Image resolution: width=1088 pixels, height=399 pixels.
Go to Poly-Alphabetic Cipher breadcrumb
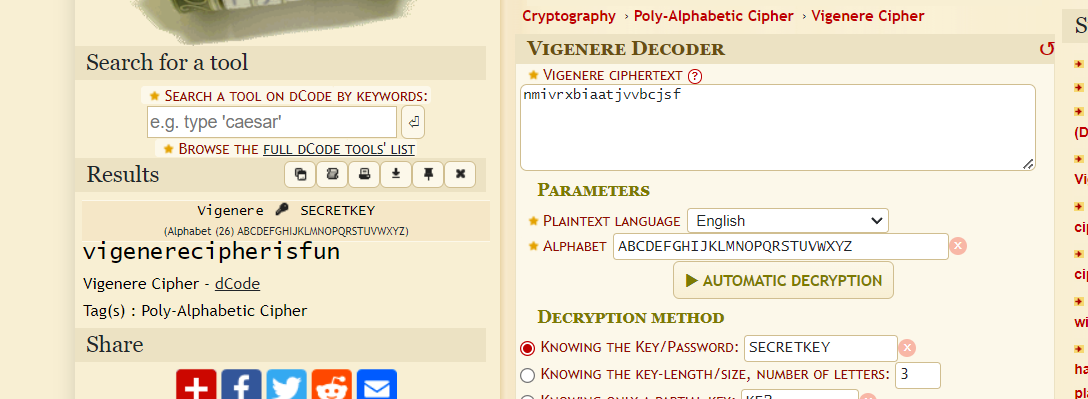pos(714,16)
